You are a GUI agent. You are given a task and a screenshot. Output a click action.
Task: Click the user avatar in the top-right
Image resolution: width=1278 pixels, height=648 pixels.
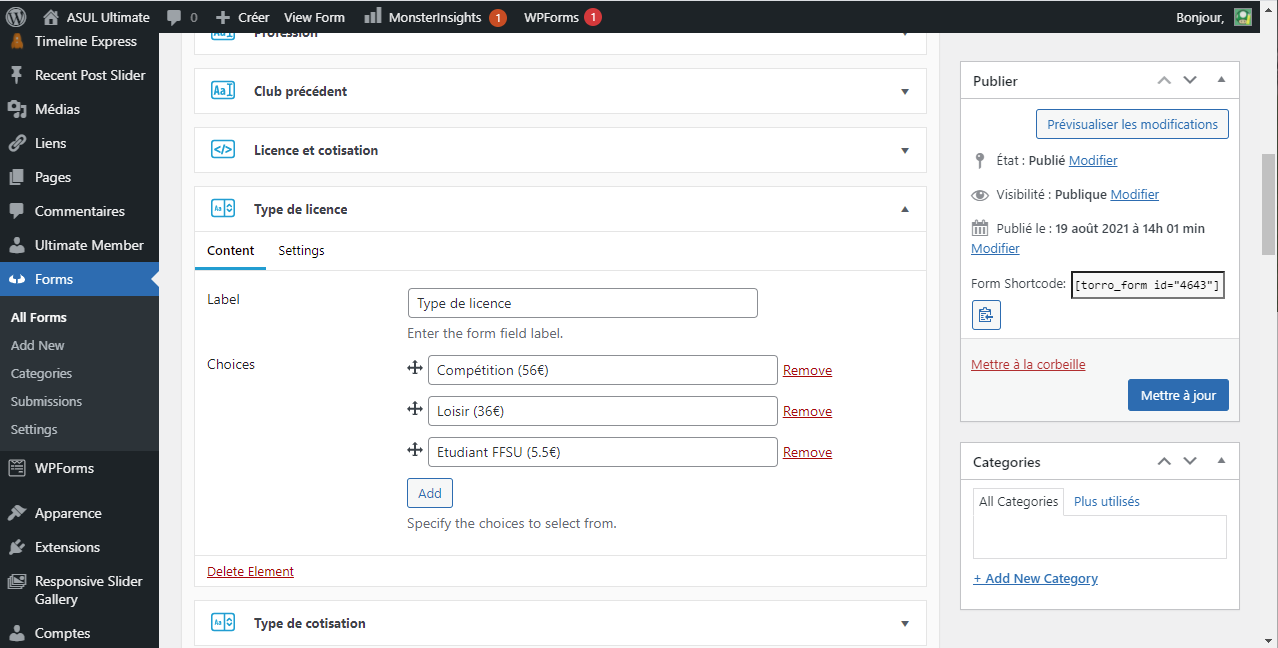coord(1242,17)
